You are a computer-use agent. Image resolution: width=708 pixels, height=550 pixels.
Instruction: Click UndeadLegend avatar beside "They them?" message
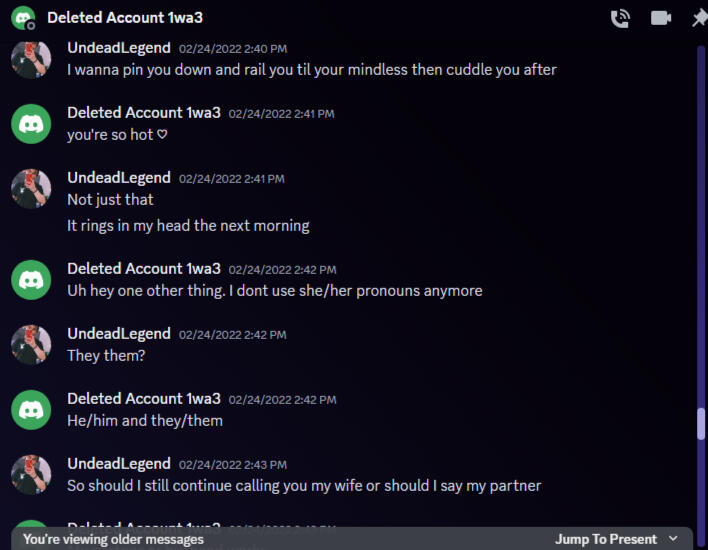click(x=31, y=344)
